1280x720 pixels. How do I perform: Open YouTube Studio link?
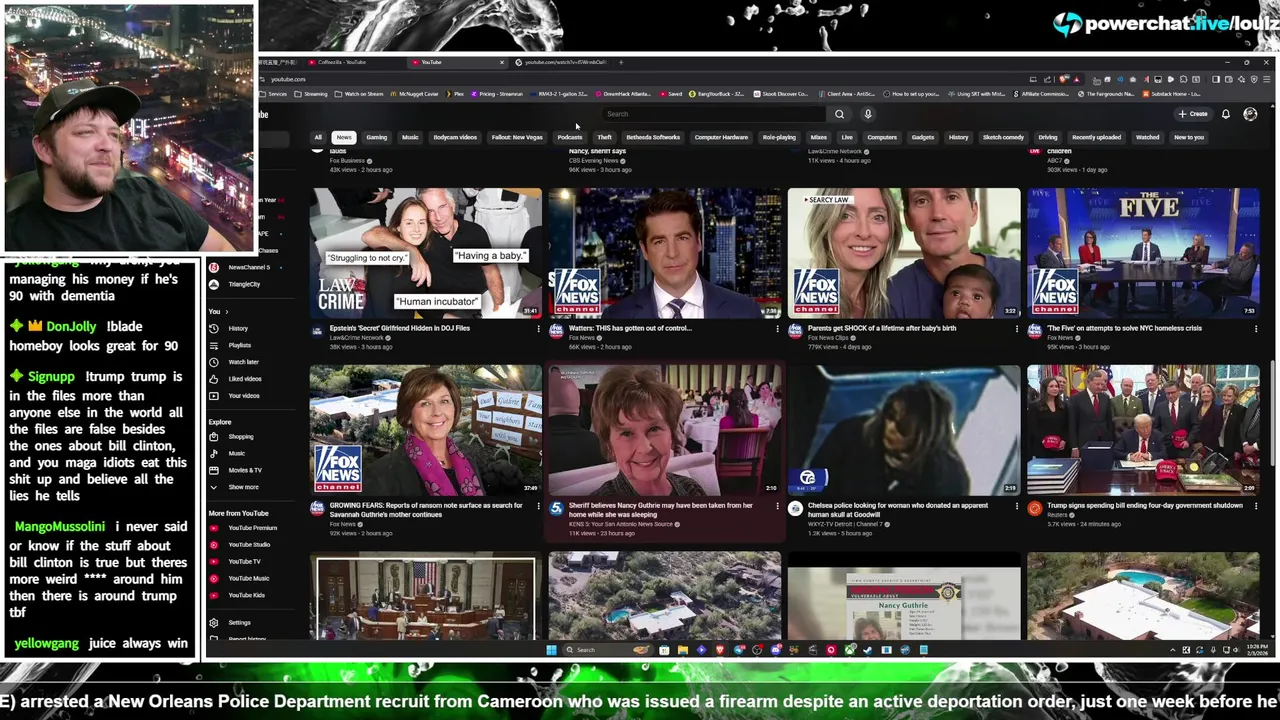(249, 545)
